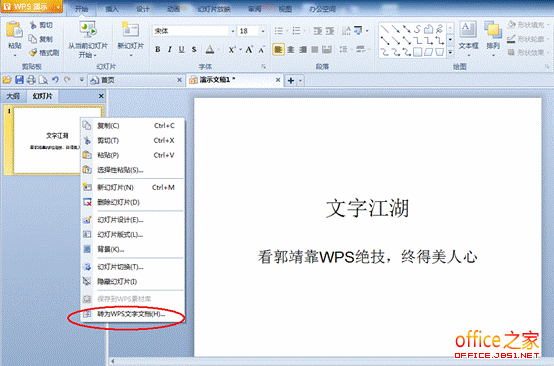Choose 新幻灯片(N) in context menu
Image resolution: width=554 pixels, height=366 pixels.
(x=132, y=187)
